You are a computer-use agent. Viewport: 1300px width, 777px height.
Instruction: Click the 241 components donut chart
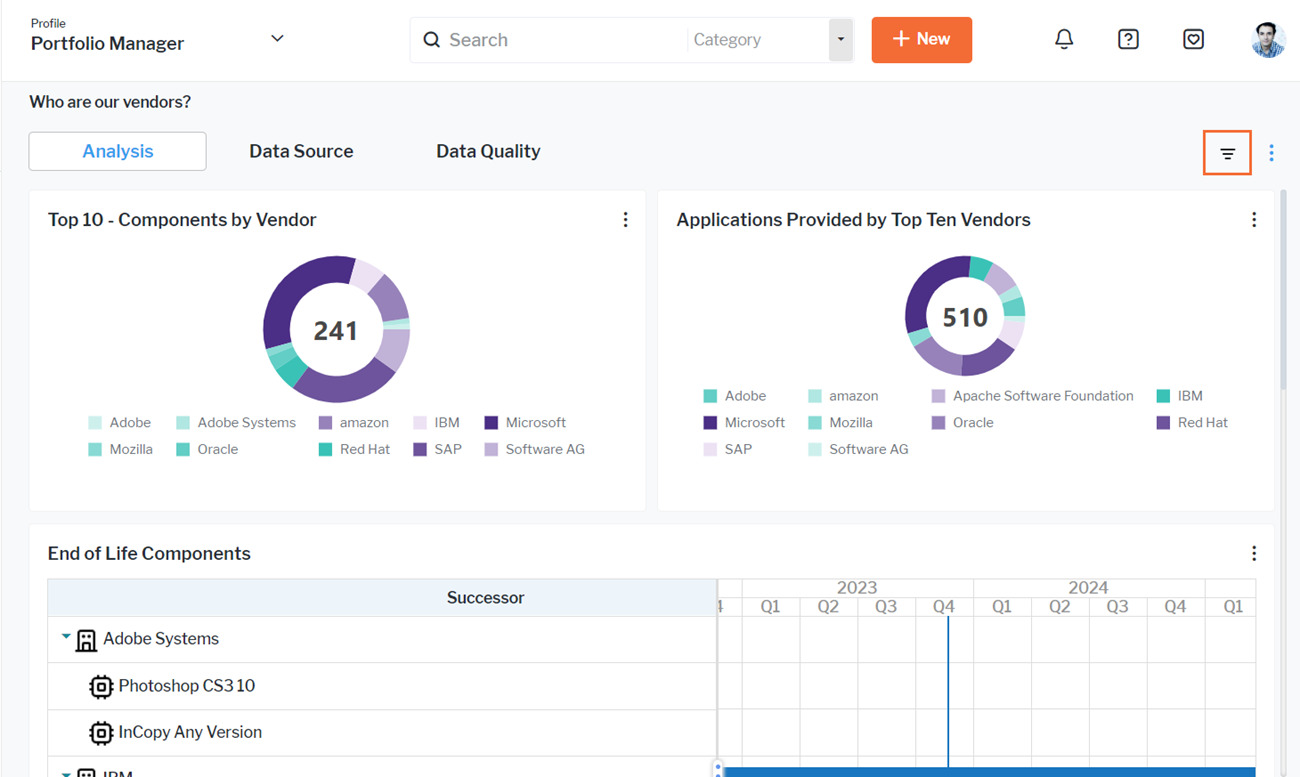point(336,330)
